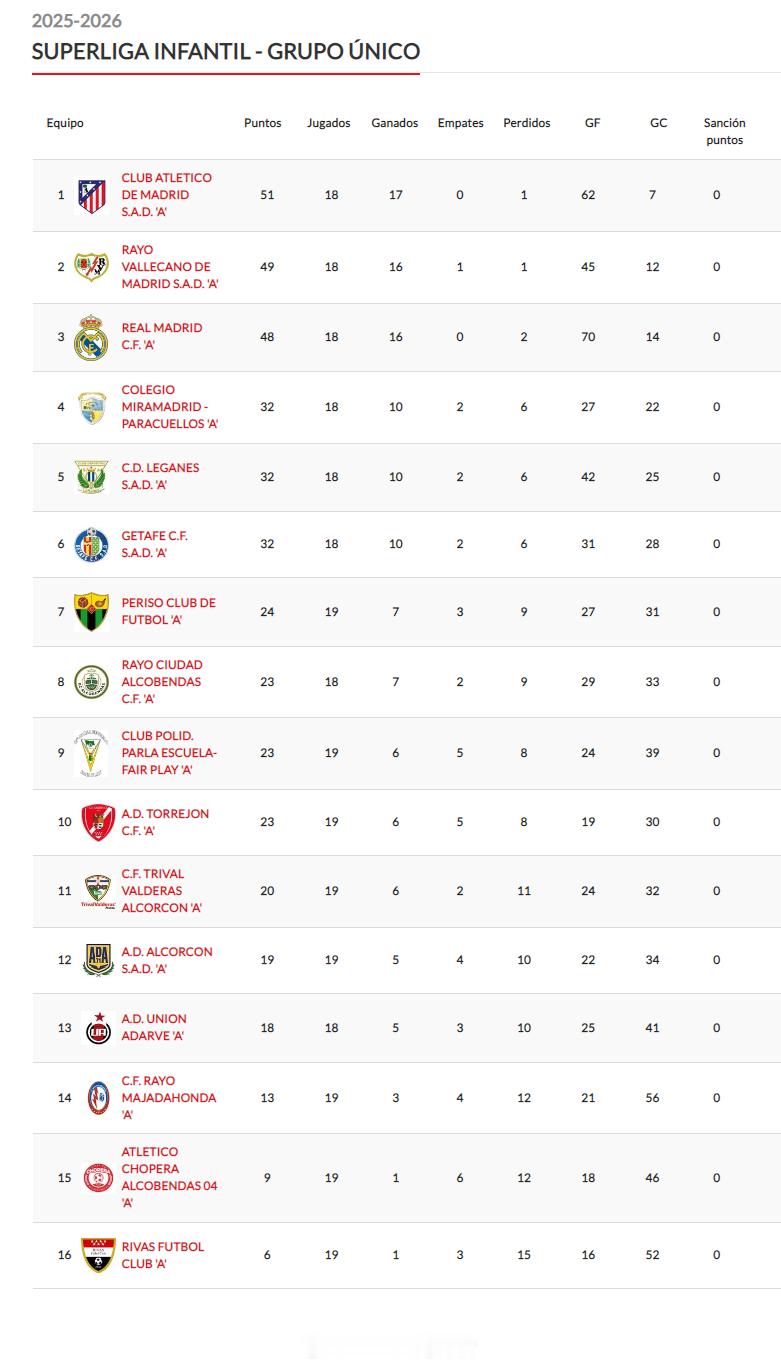This screenshot has width=781, height=1366.
Task: Click the Puntos column header
Action: (263, 123)
